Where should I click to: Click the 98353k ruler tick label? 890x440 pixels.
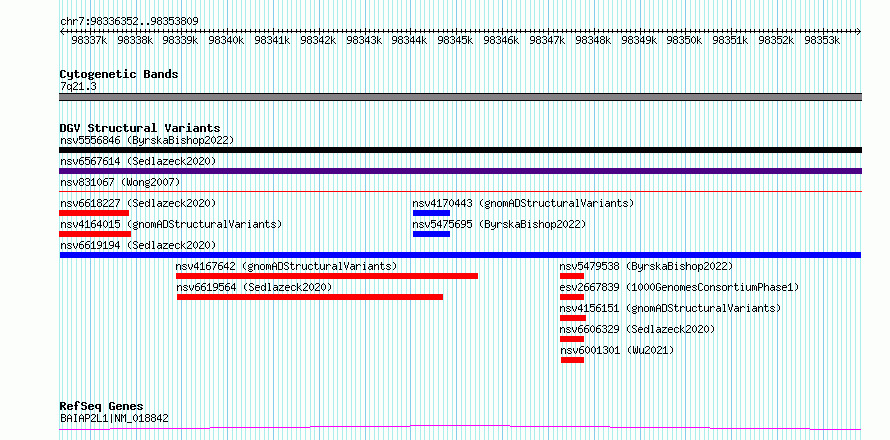coord(822,40)
